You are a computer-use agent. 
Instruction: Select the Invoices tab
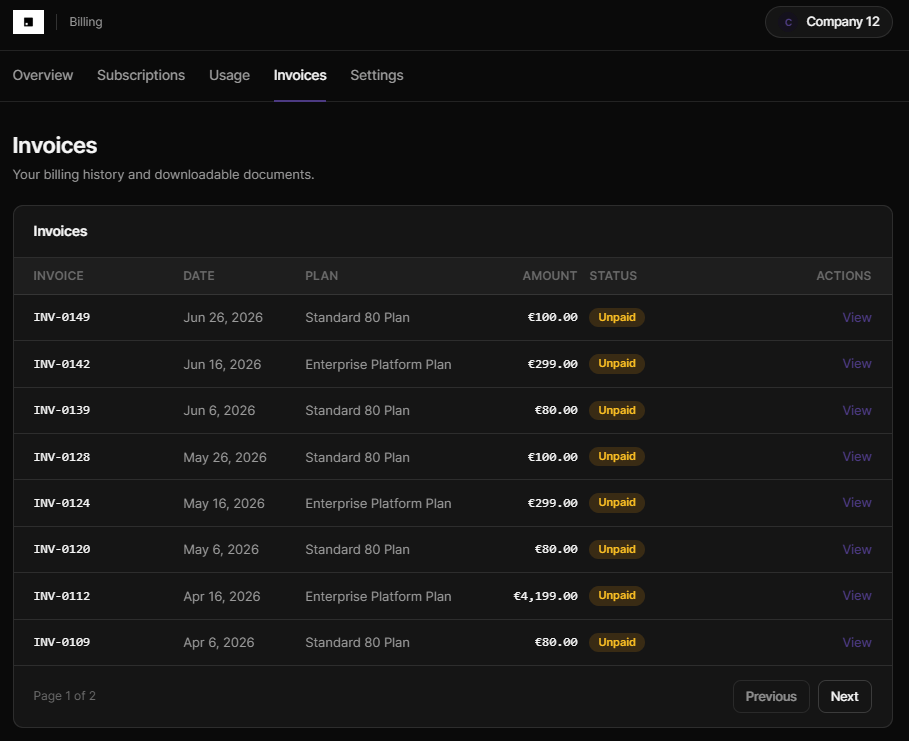300,75
